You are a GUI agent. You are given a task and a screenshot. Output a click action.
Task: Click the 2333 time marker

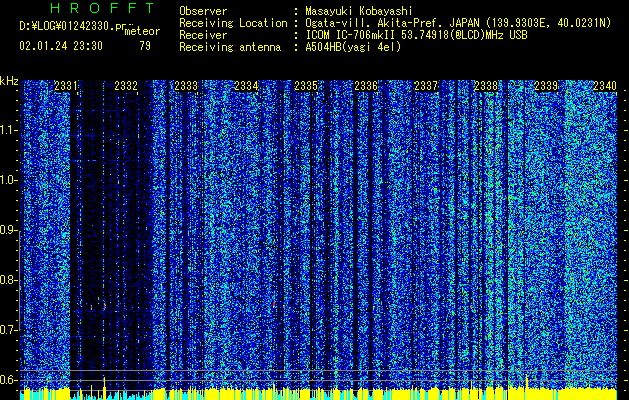tap(186, 86)
